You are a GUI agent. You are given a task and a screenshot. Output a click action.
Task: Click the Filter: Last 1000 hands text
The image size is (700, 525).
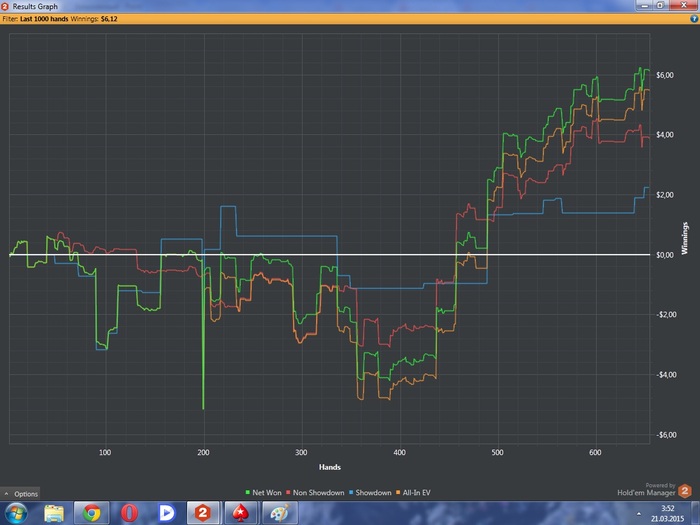click(x=35, y=19)
